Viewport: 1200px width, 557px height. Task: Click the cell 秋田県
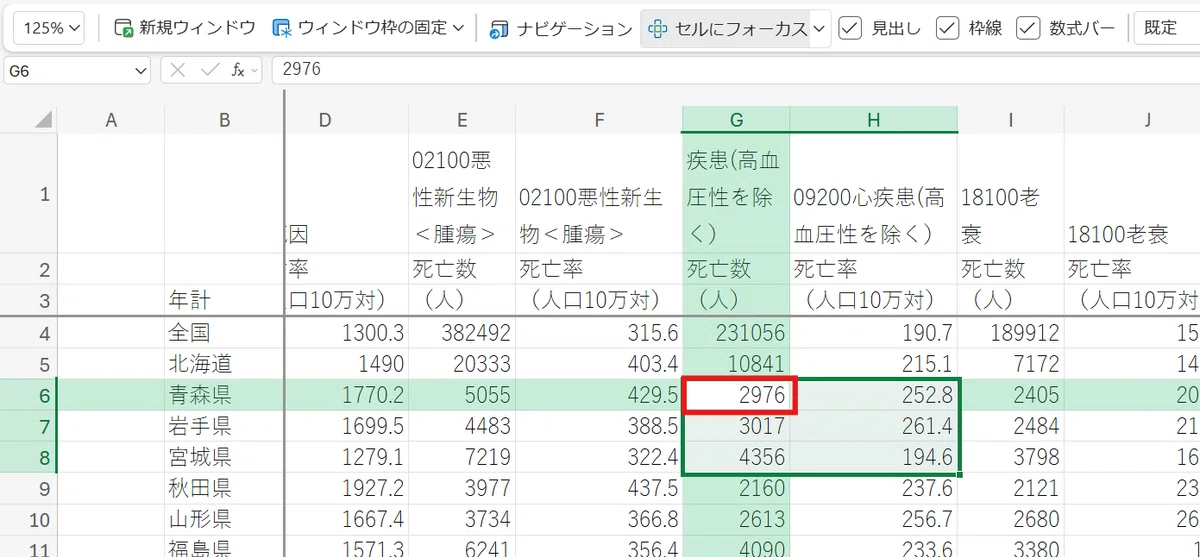(224, 490)
